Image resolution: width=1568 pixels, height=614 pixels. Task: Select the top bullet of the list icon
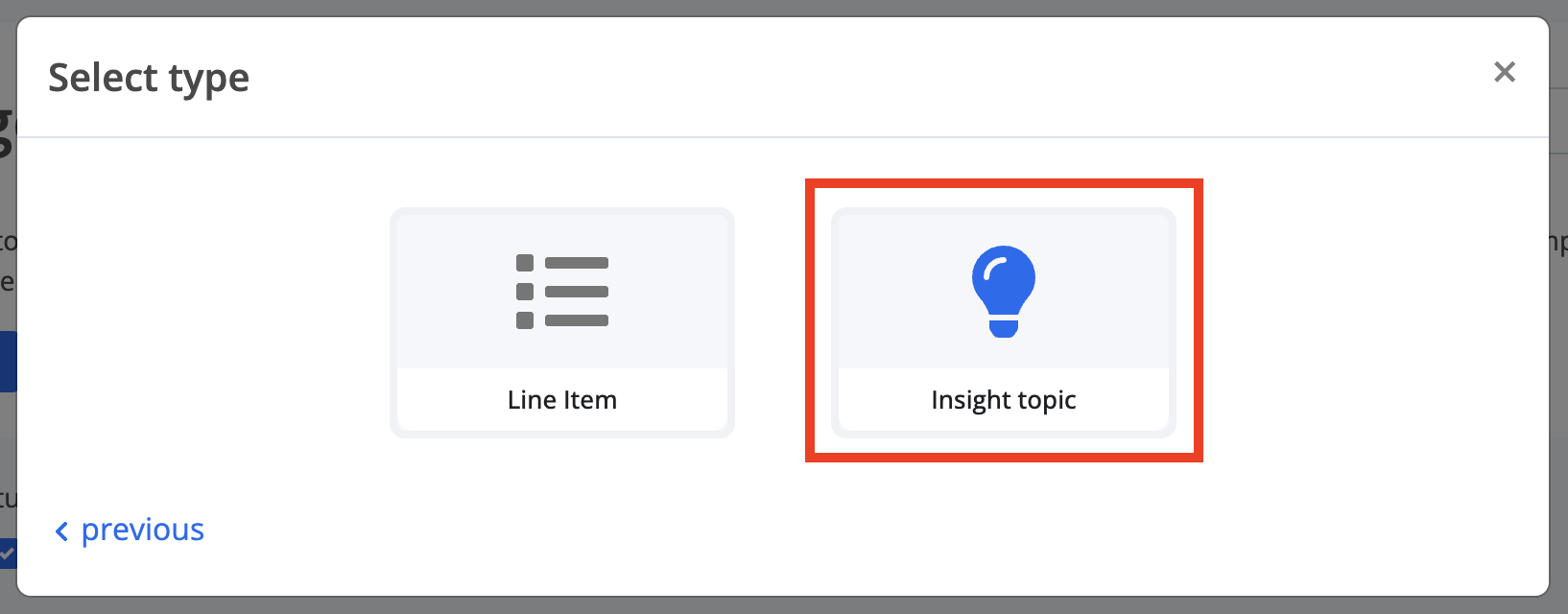pyautogui.click(x=525, y=263)
